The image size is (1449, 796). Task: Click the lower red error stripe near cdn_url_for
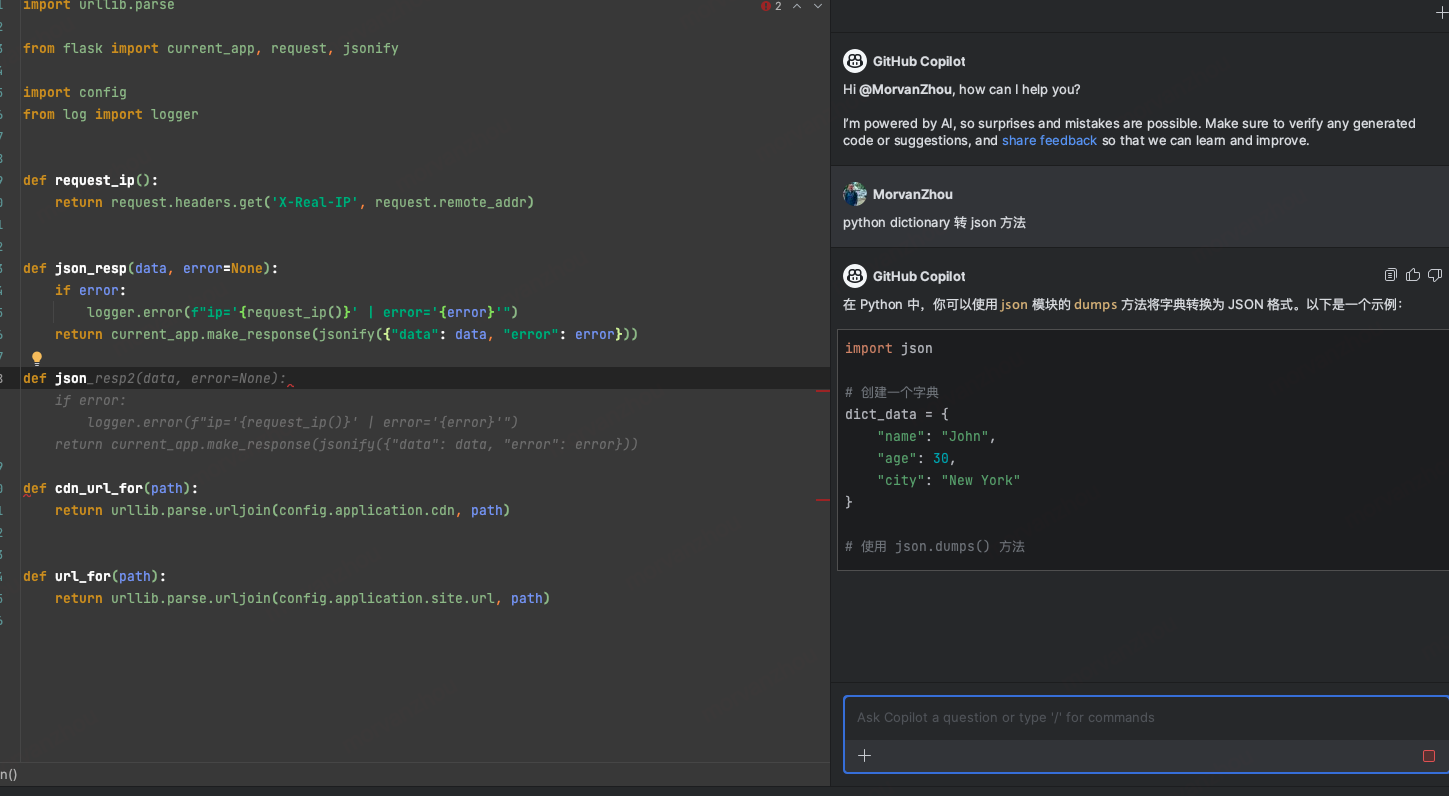823,499
